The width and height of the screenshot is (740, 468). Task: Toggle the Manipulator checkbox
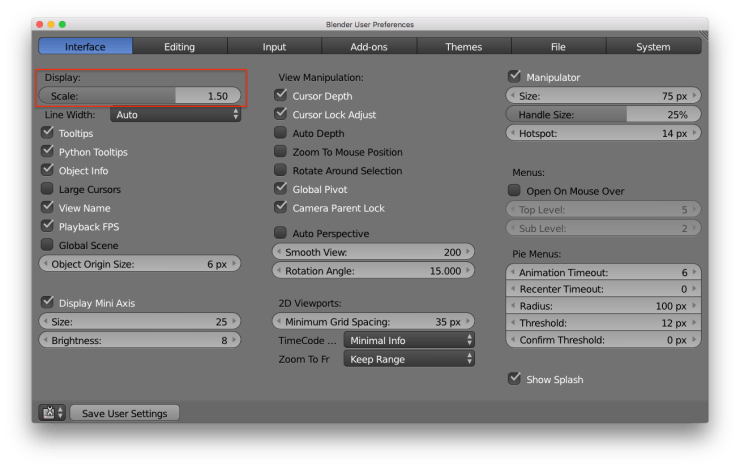[x=514, y=76]
